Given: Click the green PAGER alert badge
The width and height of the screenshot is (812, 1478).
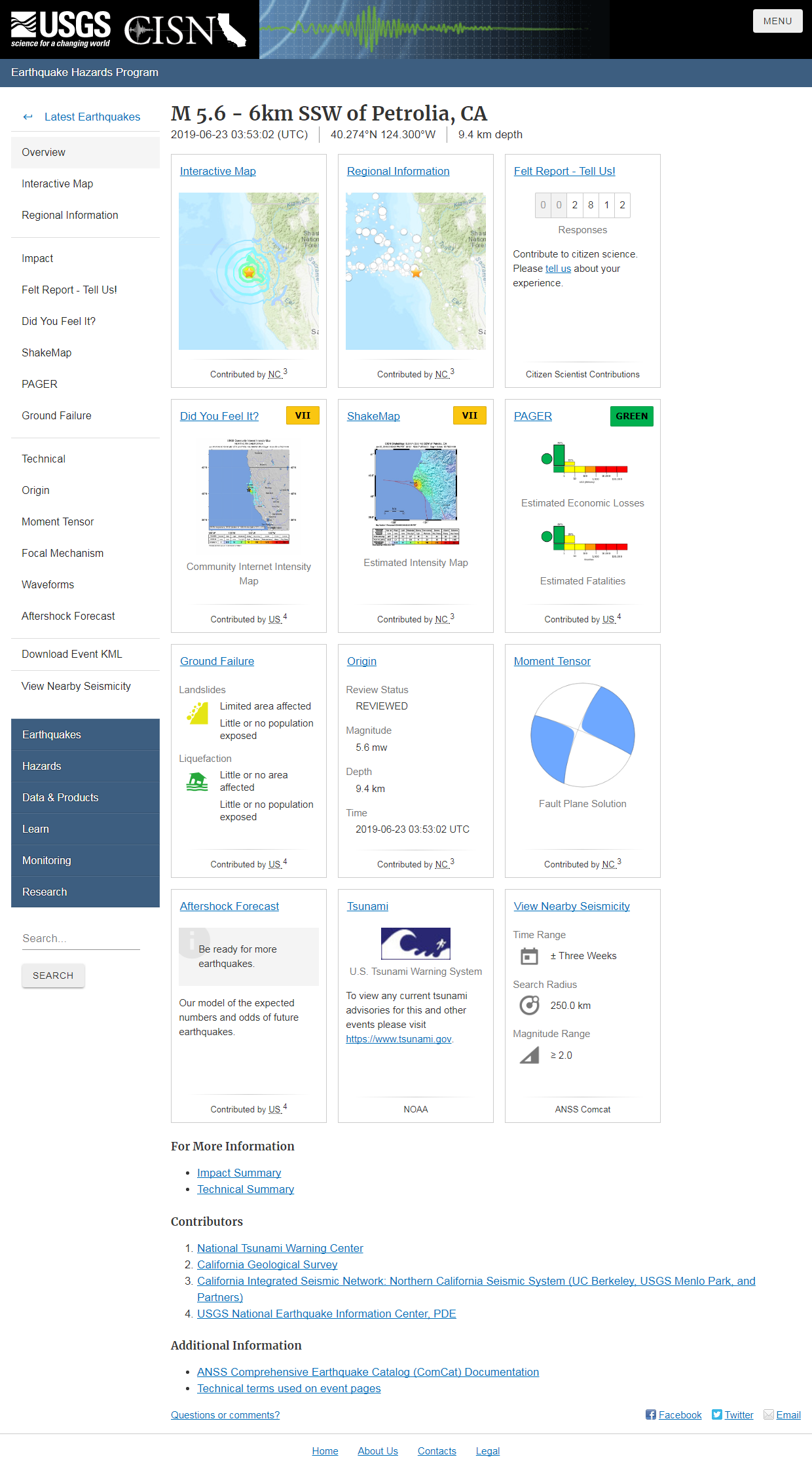Looking at the screenshot, I should (x=631, y=416).
